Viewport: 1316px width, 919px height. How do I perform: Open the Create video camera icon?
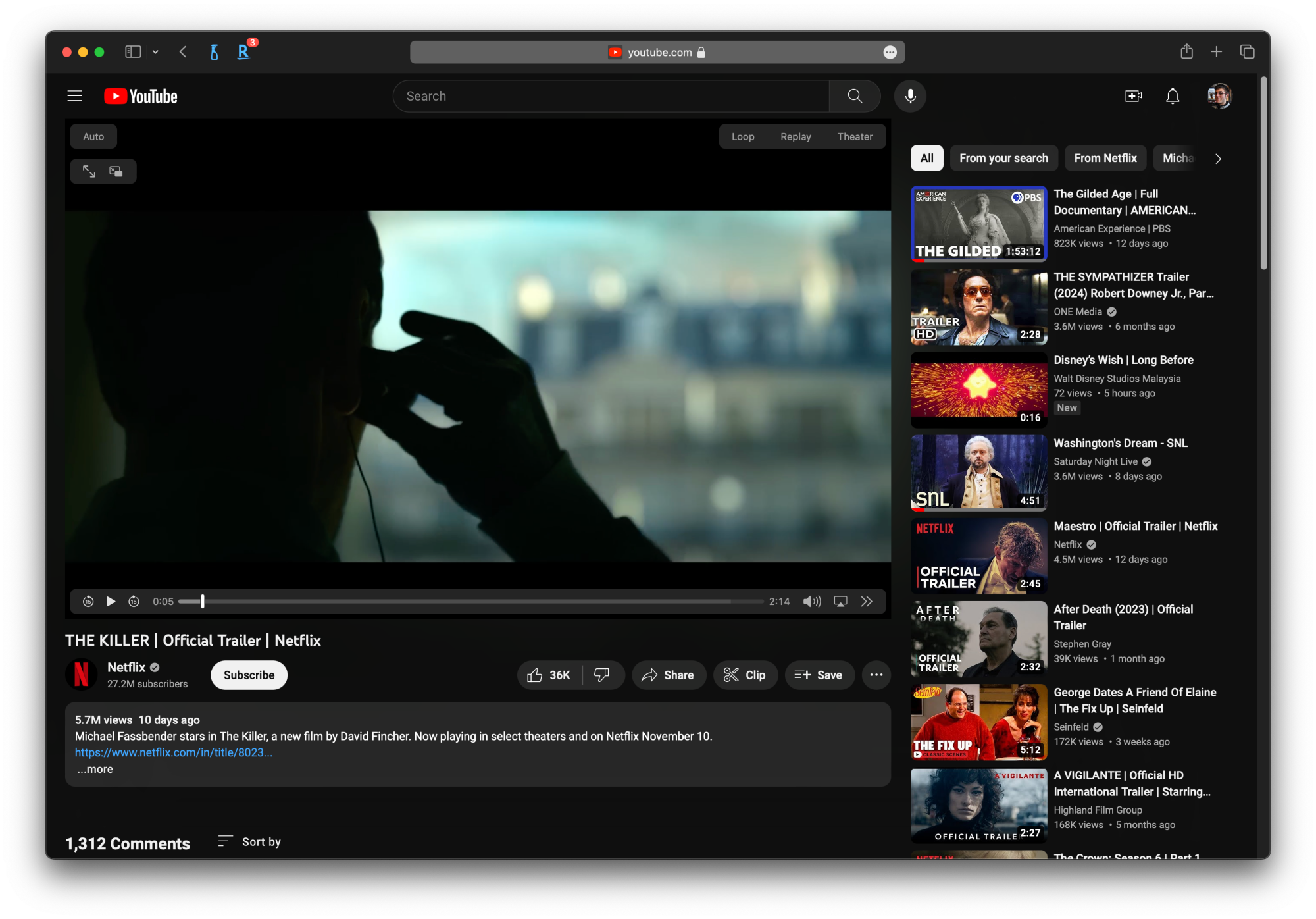[1133, 96]
